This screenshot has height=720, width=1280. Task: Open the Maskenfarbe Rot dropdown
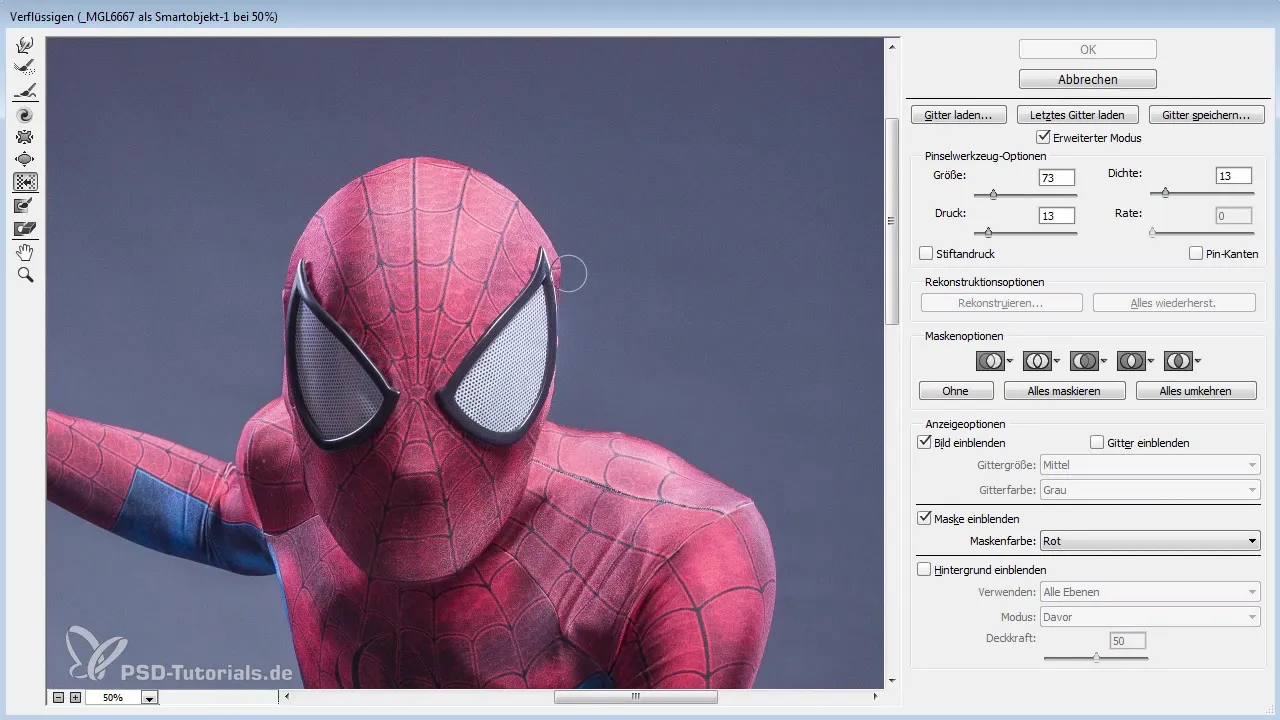(1150, 541)
